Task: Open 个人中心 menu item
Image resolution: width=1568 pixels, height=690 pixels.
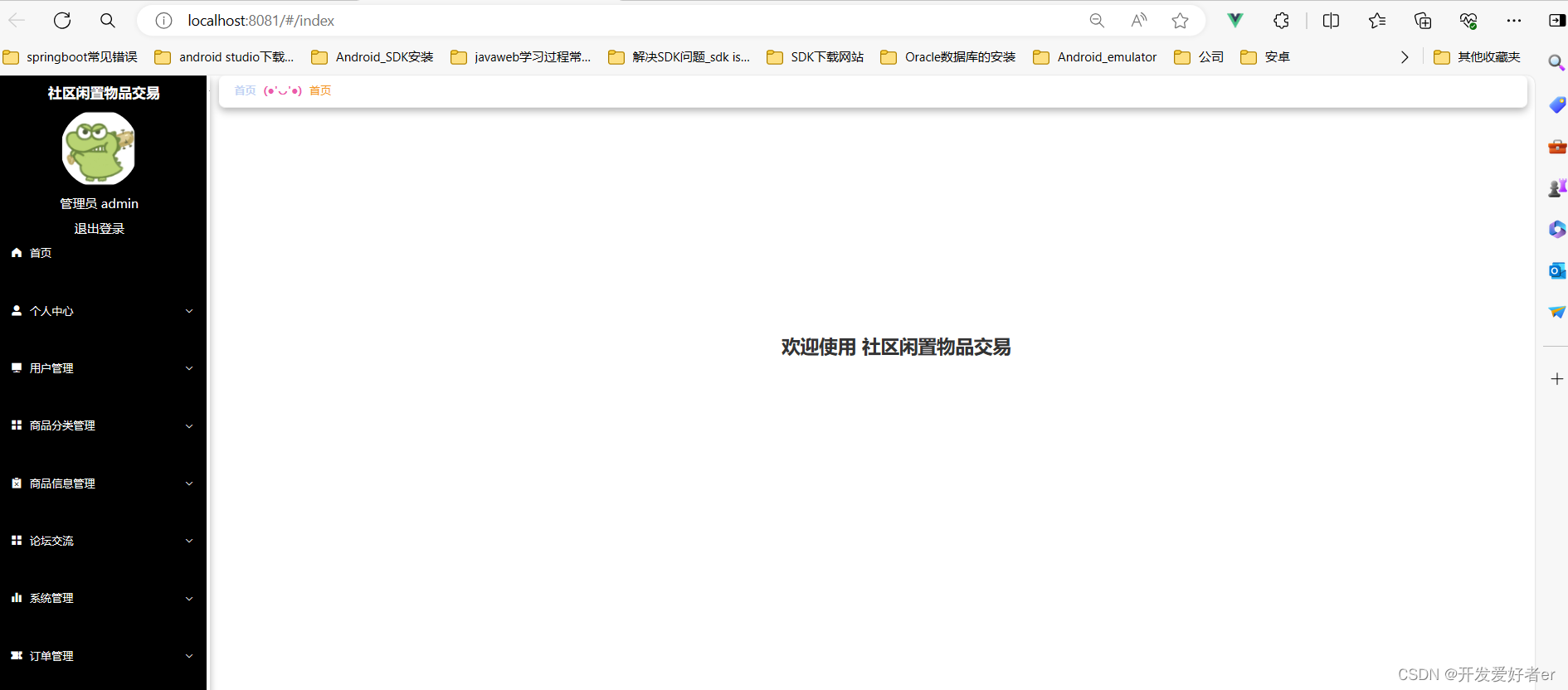Action: (x=103, y=311)
